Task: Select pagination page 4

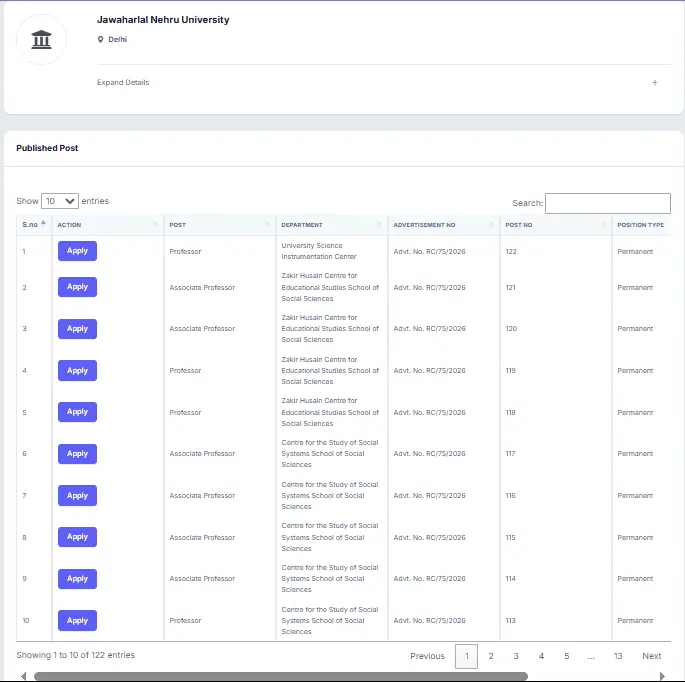Action: 541,656
